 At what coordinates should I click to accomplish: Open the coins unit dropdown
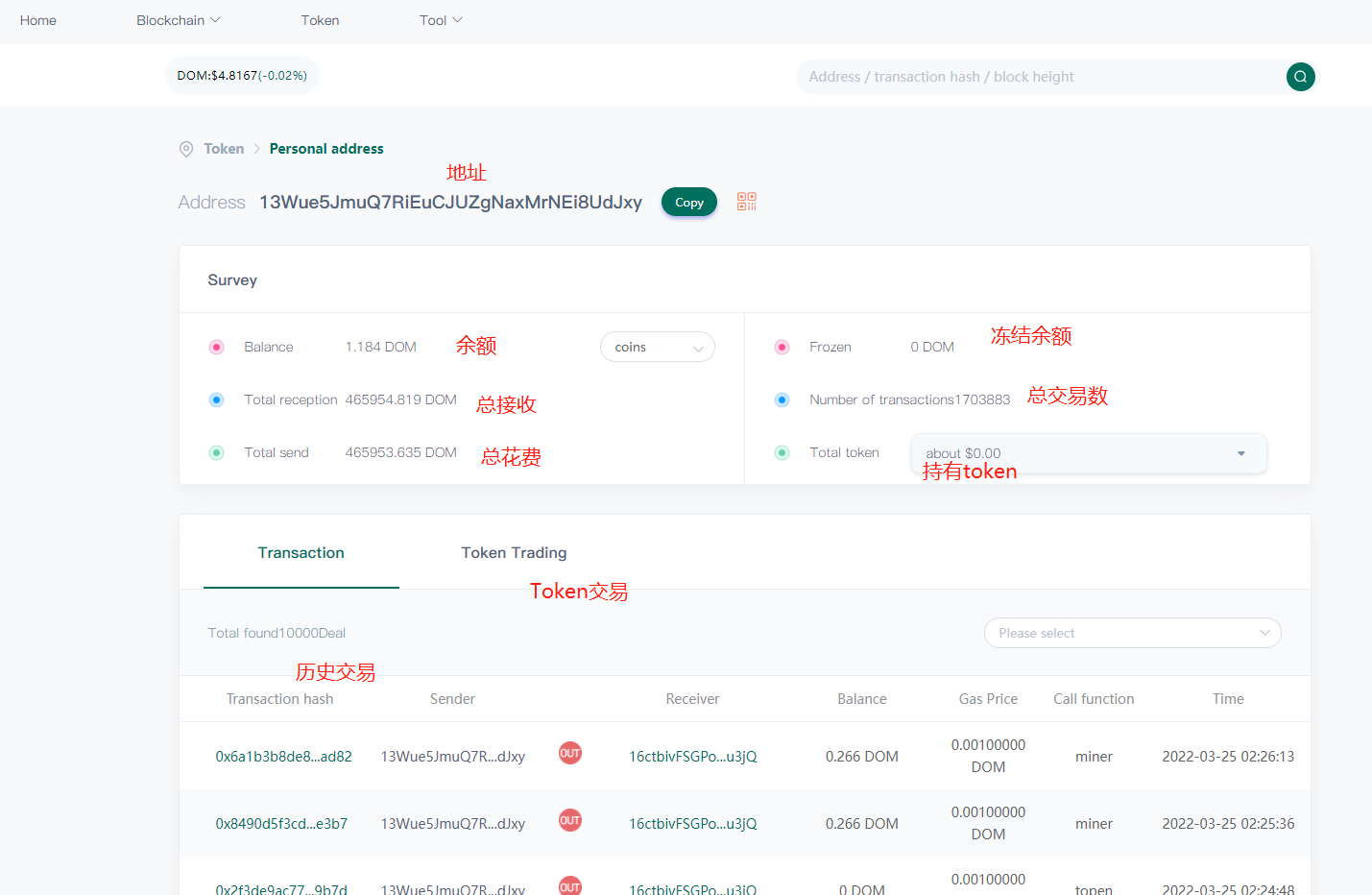click(x=658, y=348)
